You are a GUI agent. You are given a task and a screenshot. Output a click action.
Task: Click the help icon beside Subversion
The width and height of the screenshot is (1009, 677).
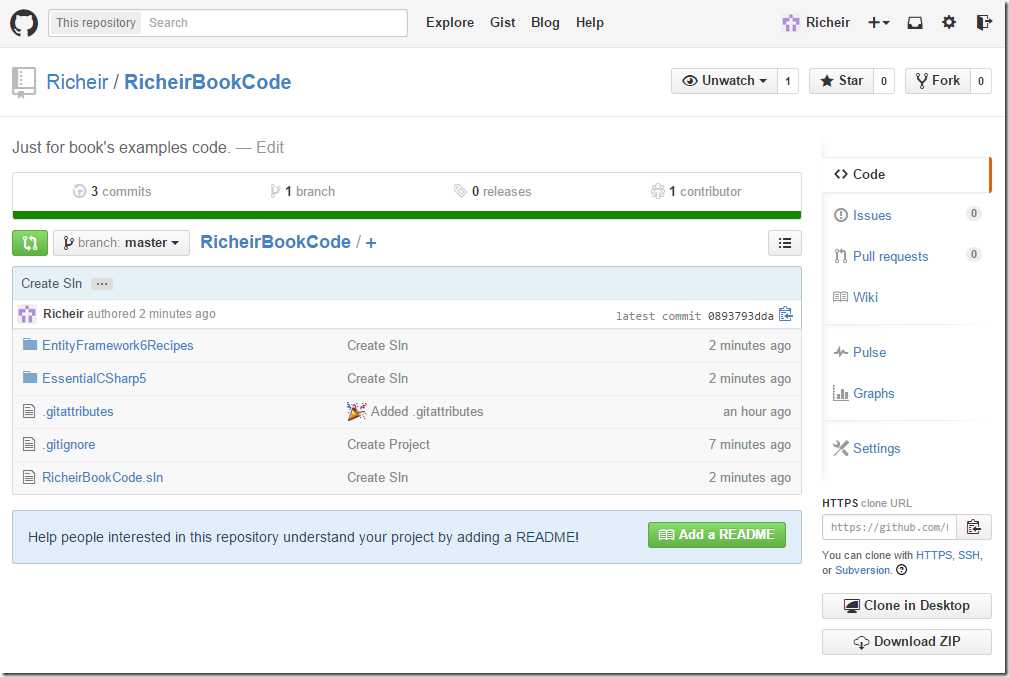902,570
